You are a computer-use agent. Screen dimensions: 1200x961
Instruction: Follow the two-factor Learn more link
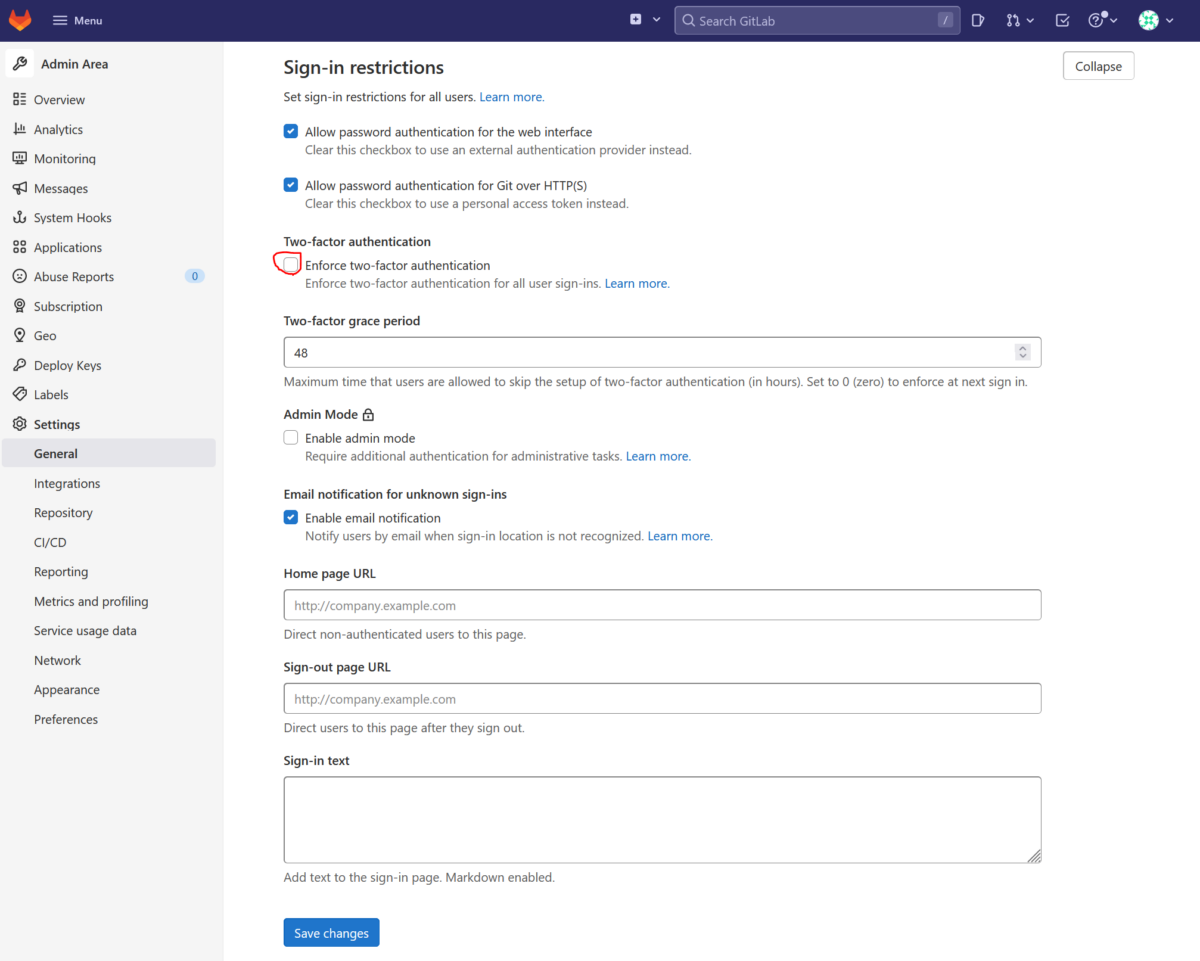(636, 283)
